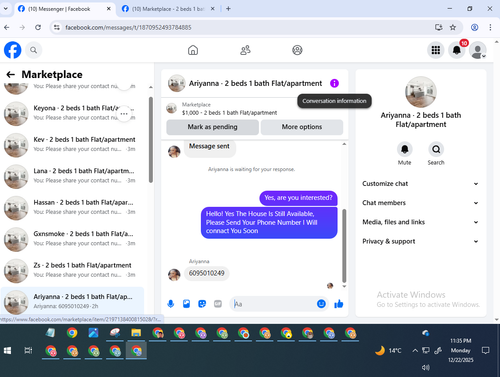The image size is (500, 377).
Task: Click Ariyanna's avatar beside 6095010249
Action: [x=174, y=275]
